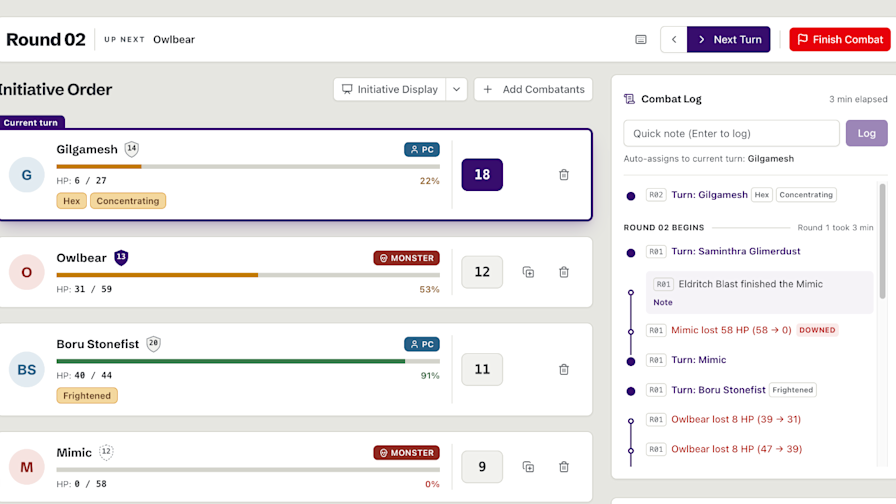This screenshot has width=896, height=504.
Task: Click the Combat Log scrollbar
Action: click(x=882, y=240)
